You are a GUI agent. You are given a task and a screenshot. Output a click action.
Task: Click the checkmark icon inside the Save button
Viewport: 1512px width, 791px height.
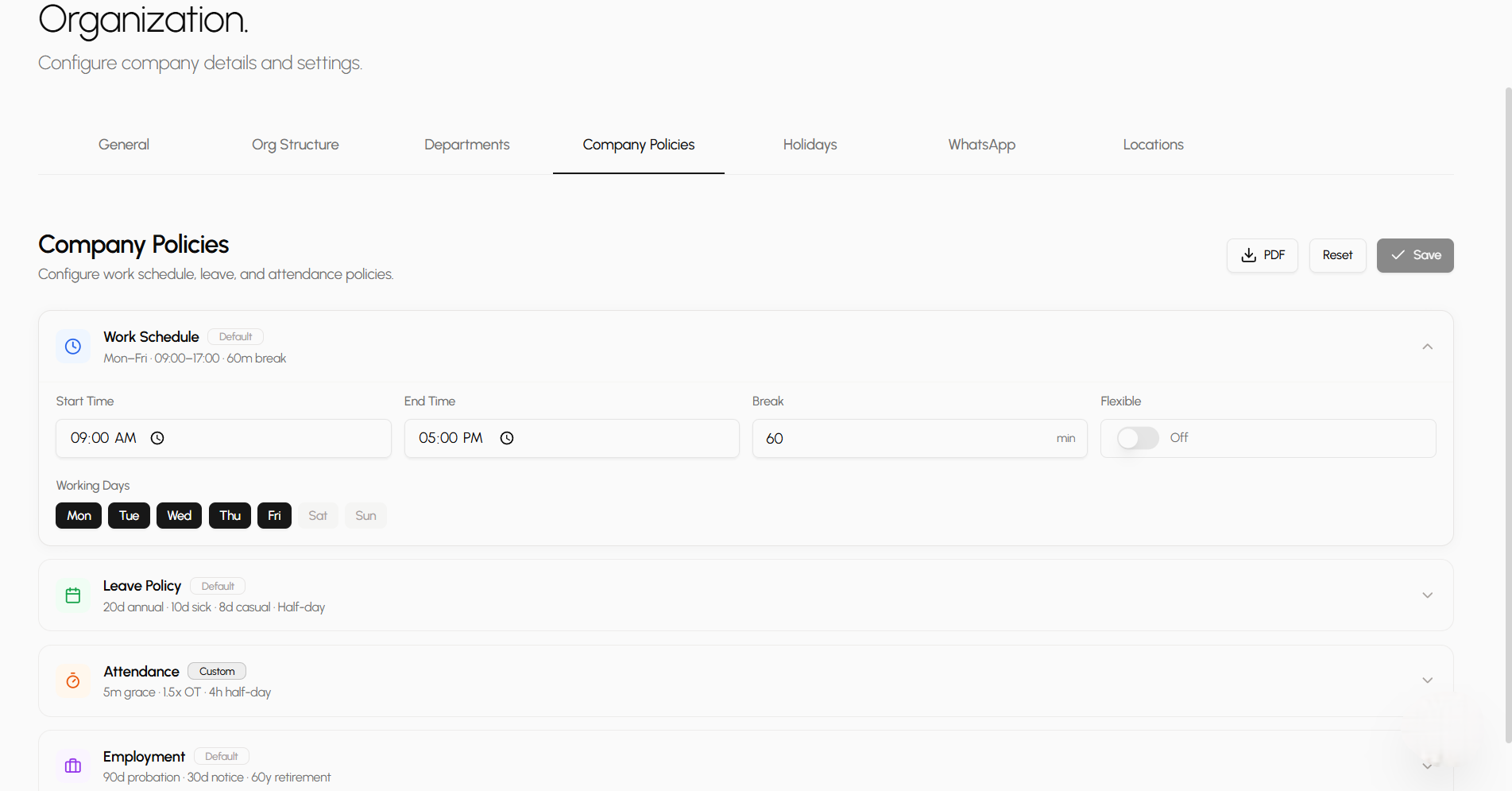coord(1398,255)
